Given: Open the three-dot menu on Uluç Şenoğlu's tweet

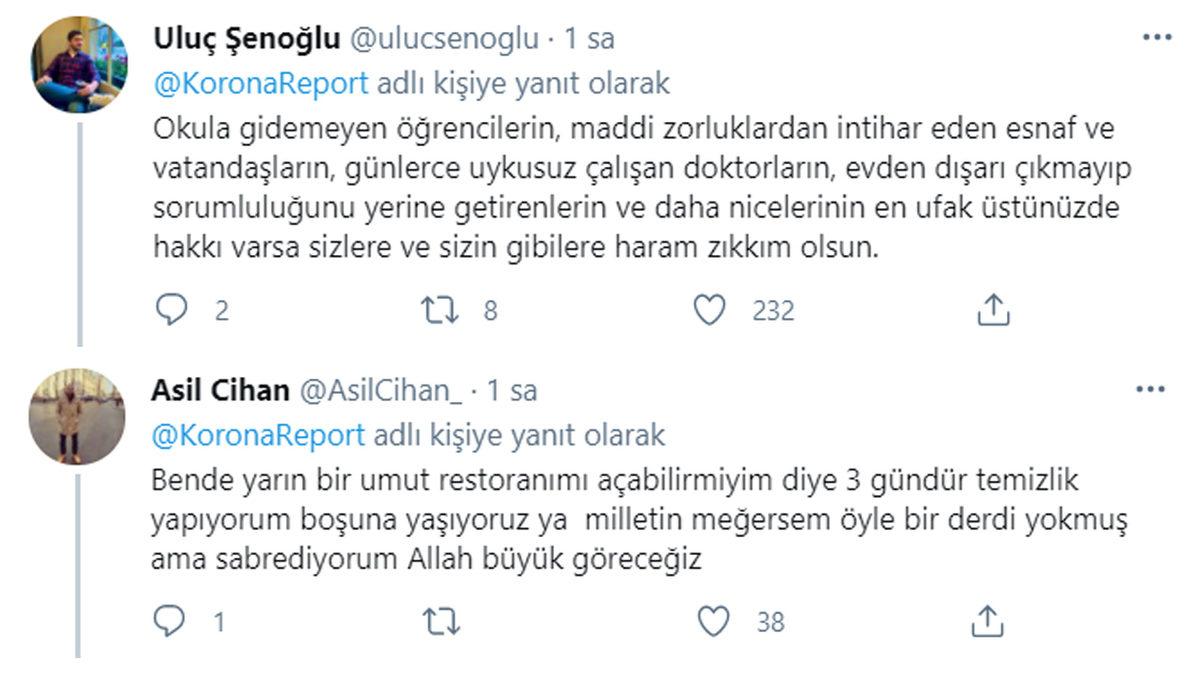Looking at the screenshot, I should 1155,35.
